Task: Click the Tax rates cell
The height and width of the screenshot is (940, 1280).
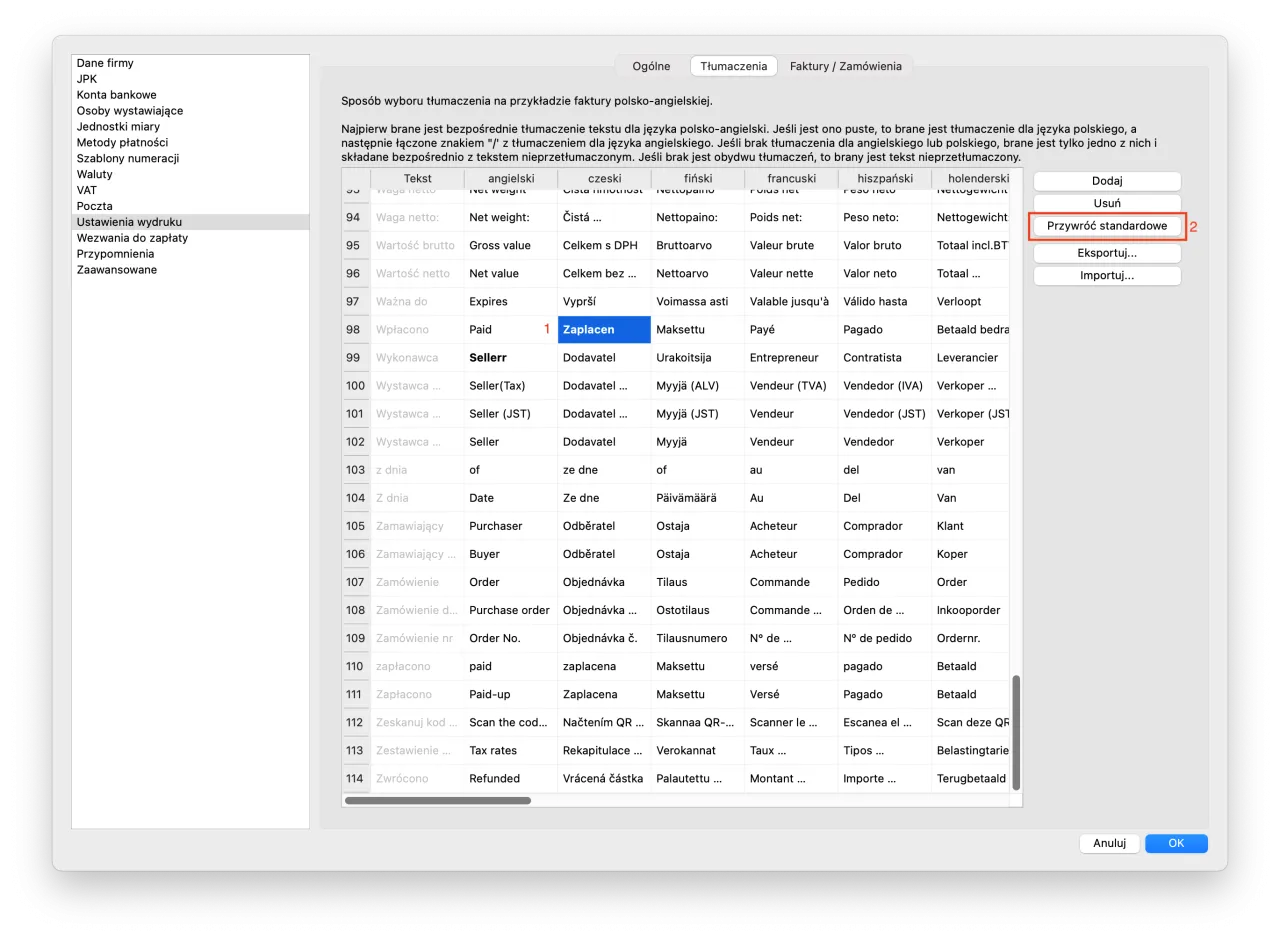Action: (x=511, y=750)
